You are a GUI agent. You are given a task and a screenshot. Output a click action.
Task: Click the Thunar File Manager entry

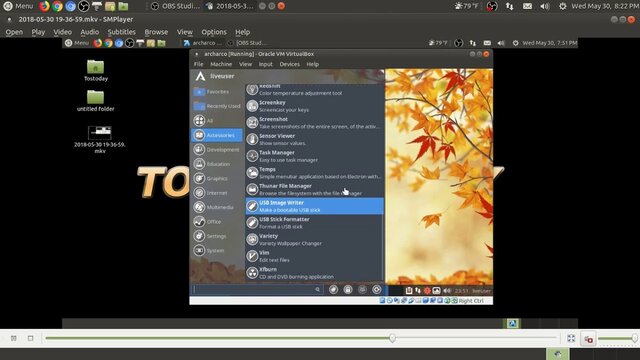tap(314, 189)
